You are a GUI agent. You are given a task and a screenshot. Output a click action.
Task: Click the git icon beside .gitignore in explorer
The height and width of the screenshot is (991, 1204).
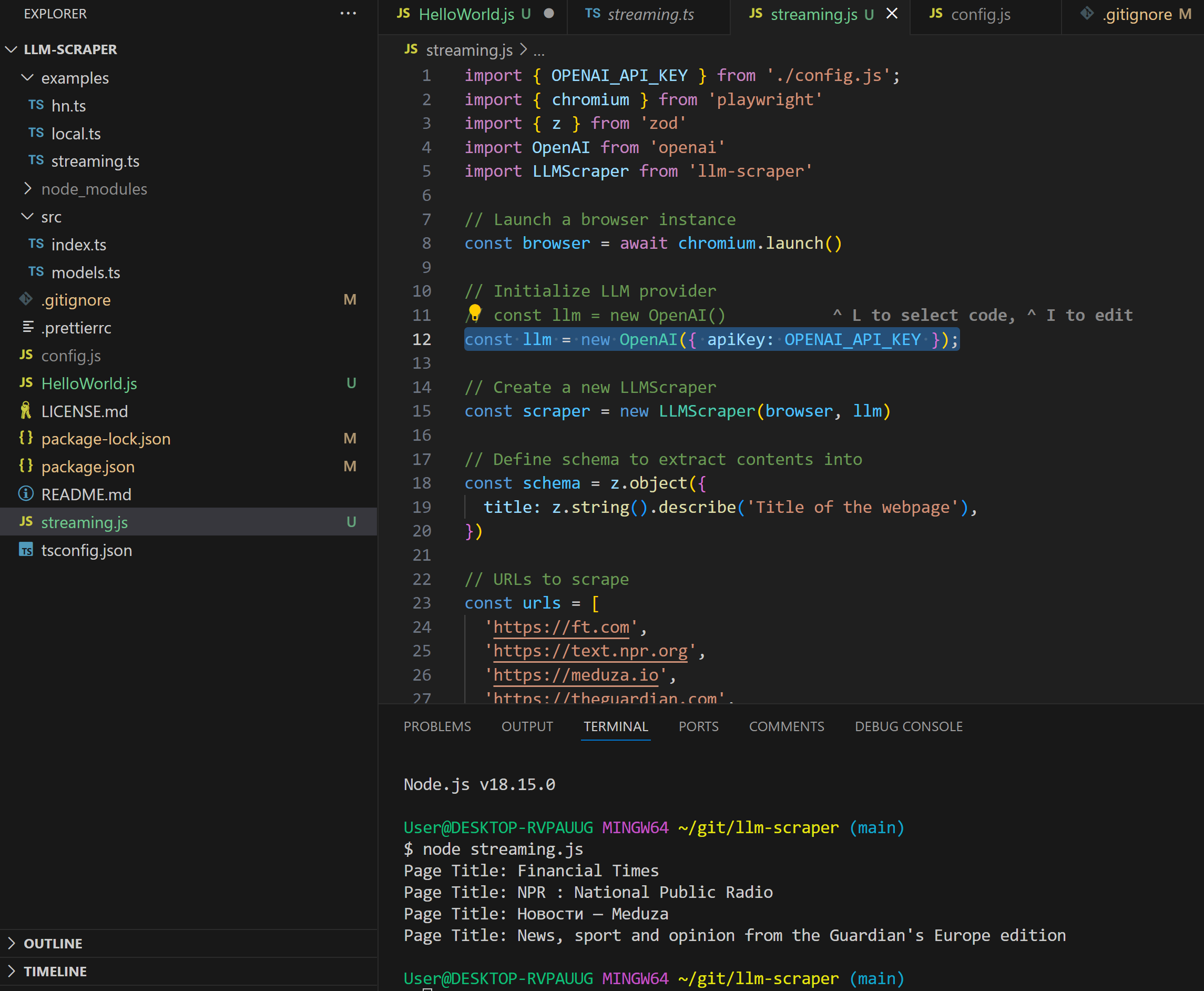[x=26, y=299]
